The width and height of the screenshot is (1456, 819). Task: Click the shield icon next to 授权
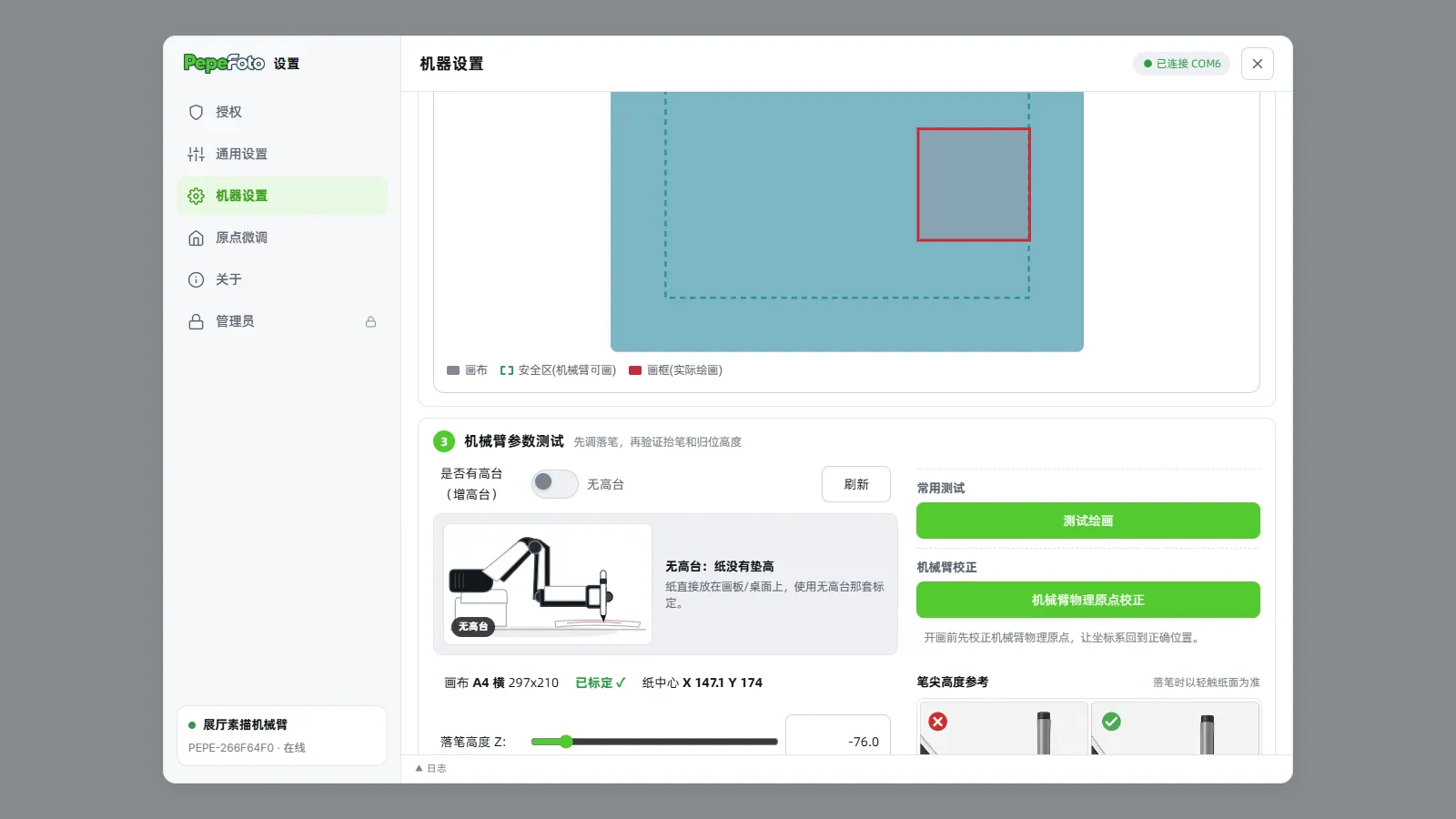tap(196, 112)
